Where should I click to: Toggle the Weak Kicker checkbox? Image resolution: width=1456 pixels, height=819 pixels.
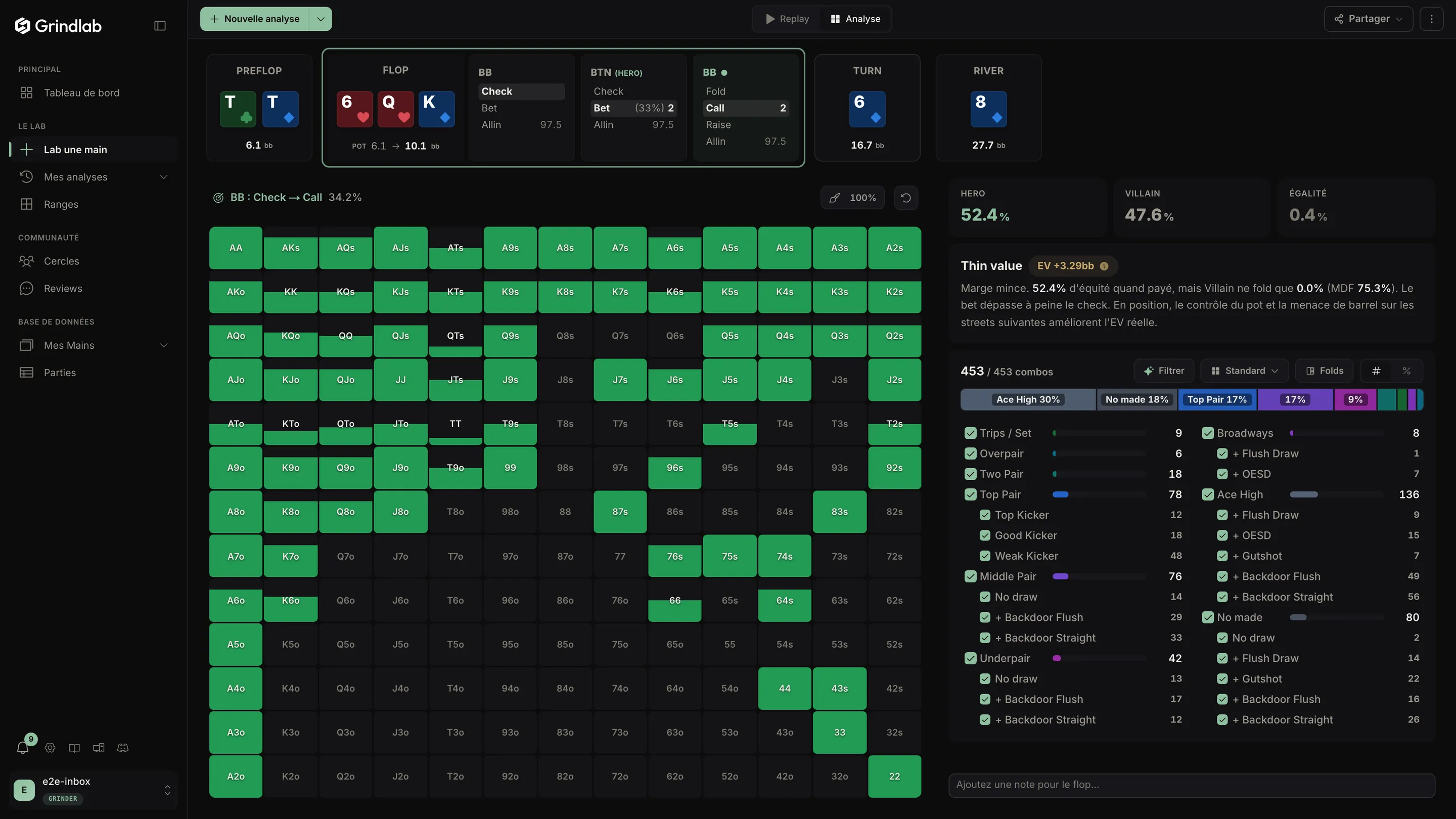985,556
